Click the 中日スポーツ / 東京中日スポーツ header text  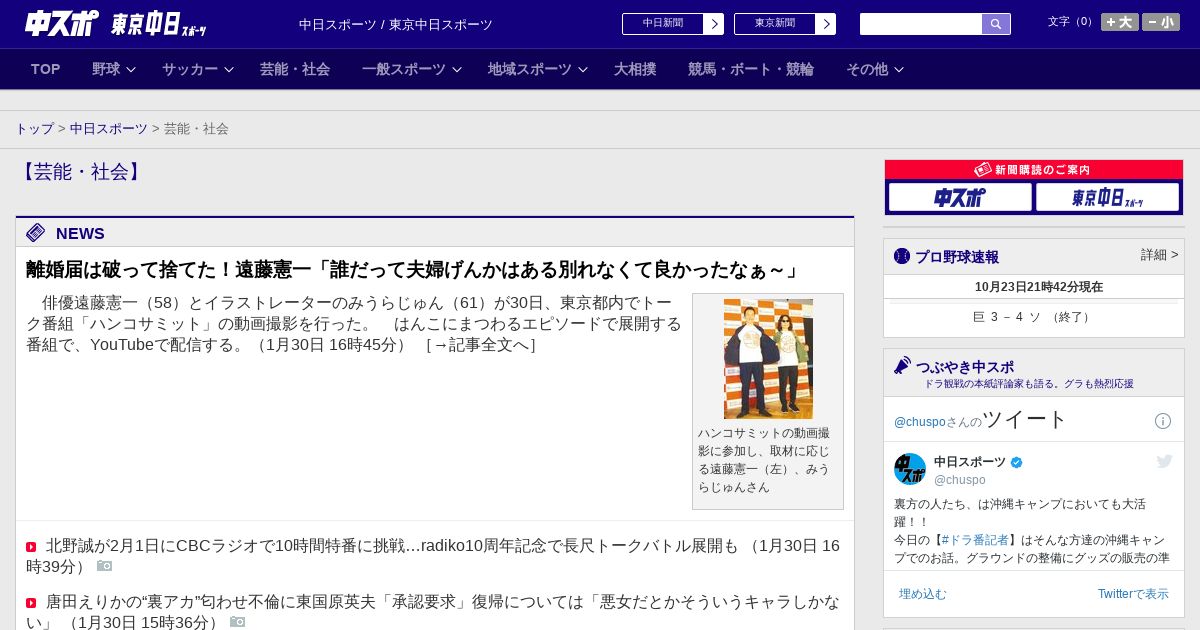[396, 24]
